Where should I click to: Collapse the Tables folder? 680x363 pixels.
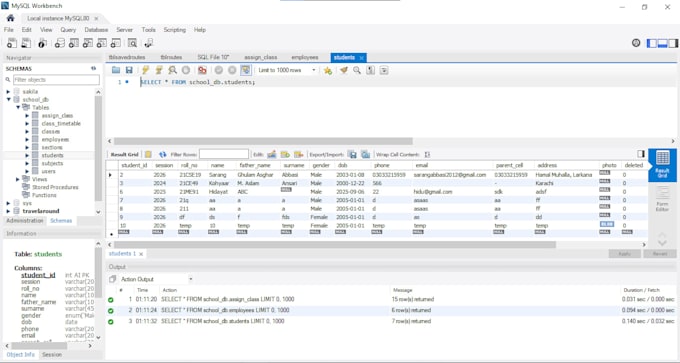(18, 107)
